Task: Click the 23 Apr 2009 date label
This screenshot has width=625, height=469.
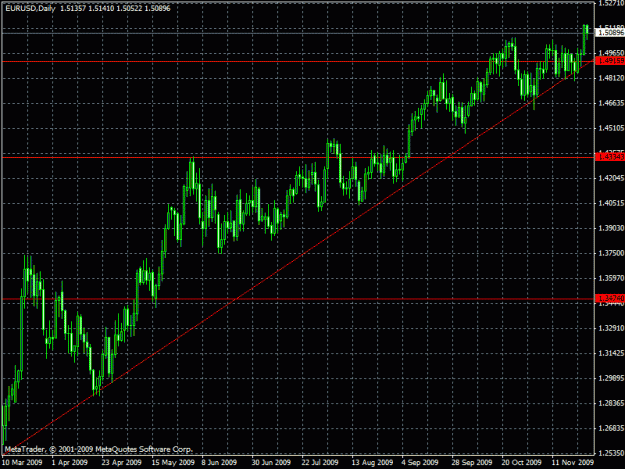Action: coord(122,463)
